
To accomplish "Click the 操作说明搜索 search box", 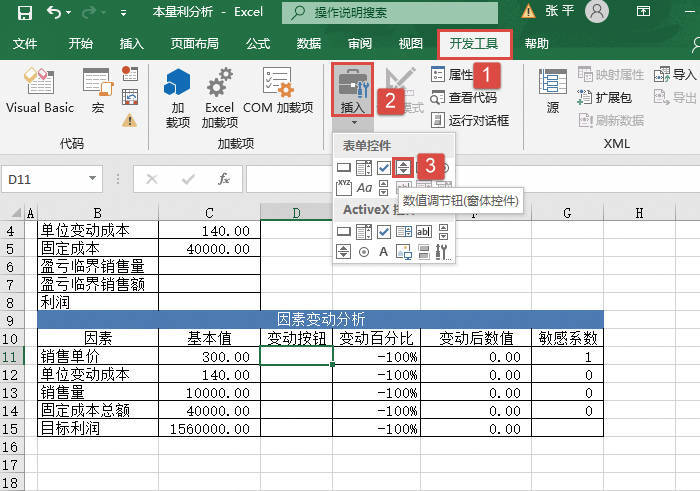I will (390, 12).
